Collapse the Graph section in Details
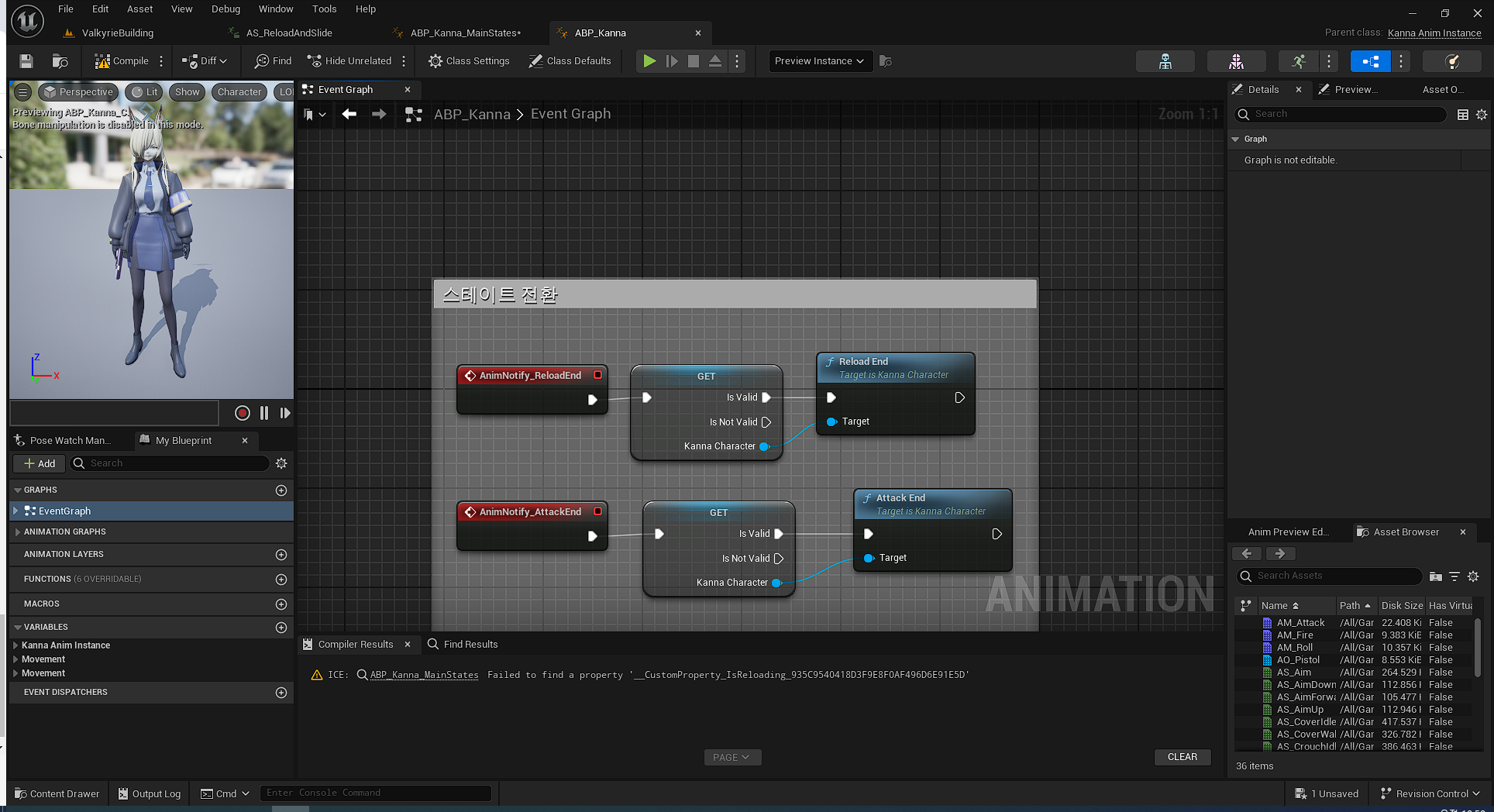Image resolution: width=1494 pixels, height=812 pixels. (1235, 139)
